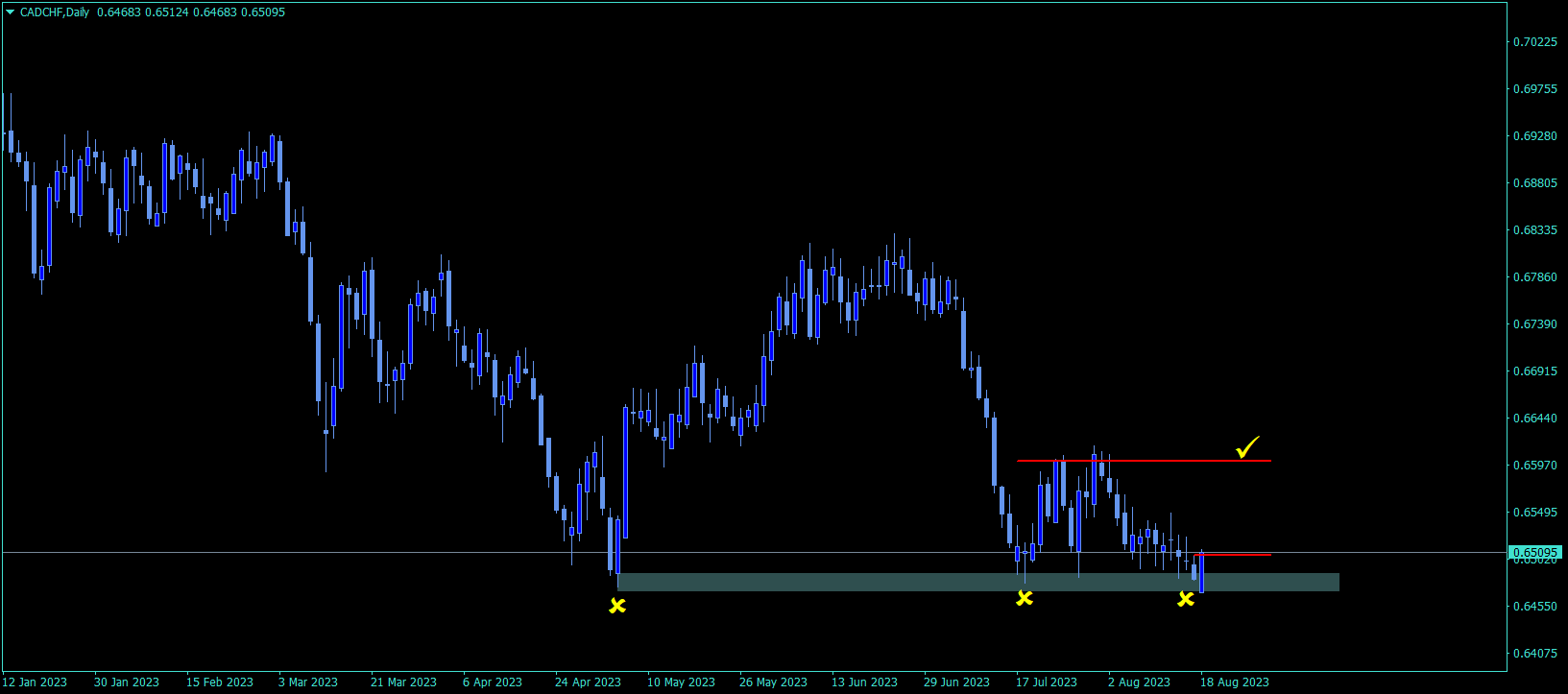Click the 10 May 2023 date label
This screenshot has width=1568, height=694.
[681, 682]
